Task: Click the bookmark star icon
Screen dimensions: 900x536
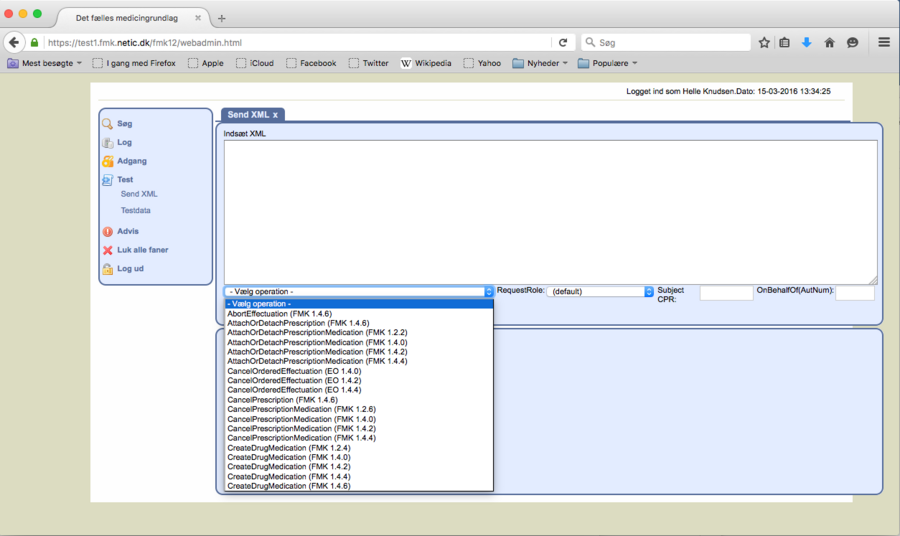Action: (764, 43)
